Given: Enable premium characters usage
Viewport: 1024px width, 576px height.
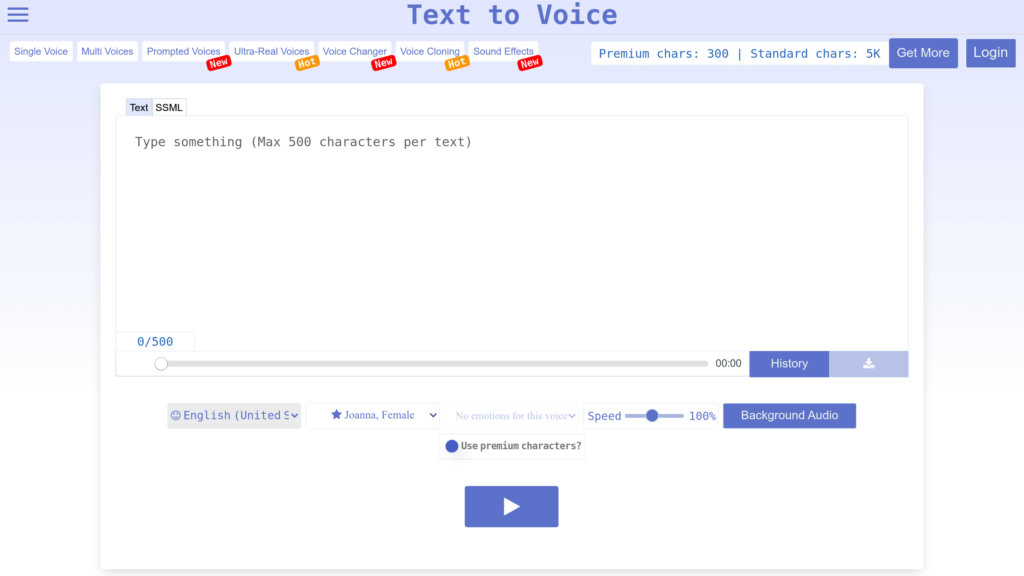Looking at the screenshot, I should click(452, 446).
